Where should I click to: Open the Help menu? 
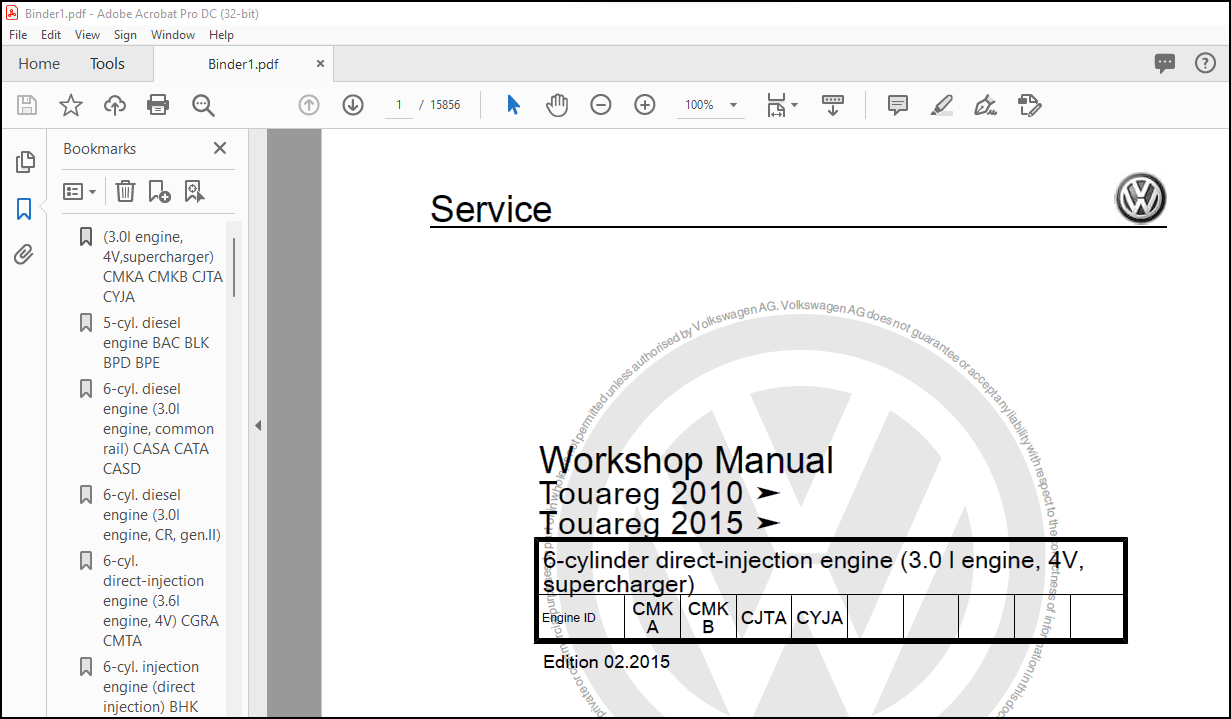pyautogui.click(x=221, y=35)
